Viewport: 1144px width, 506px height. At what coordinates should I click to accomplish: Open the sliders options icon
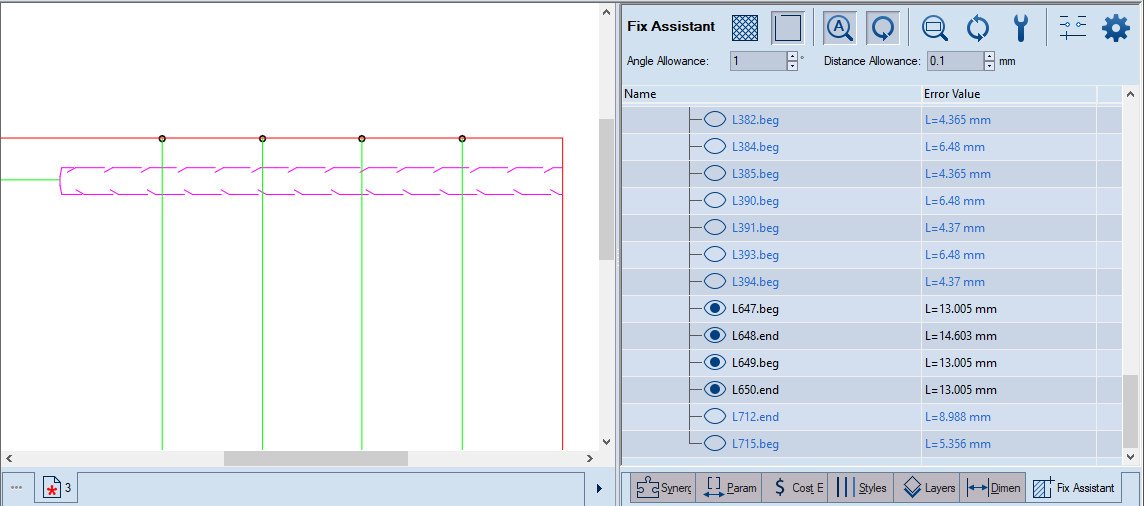1072,28
